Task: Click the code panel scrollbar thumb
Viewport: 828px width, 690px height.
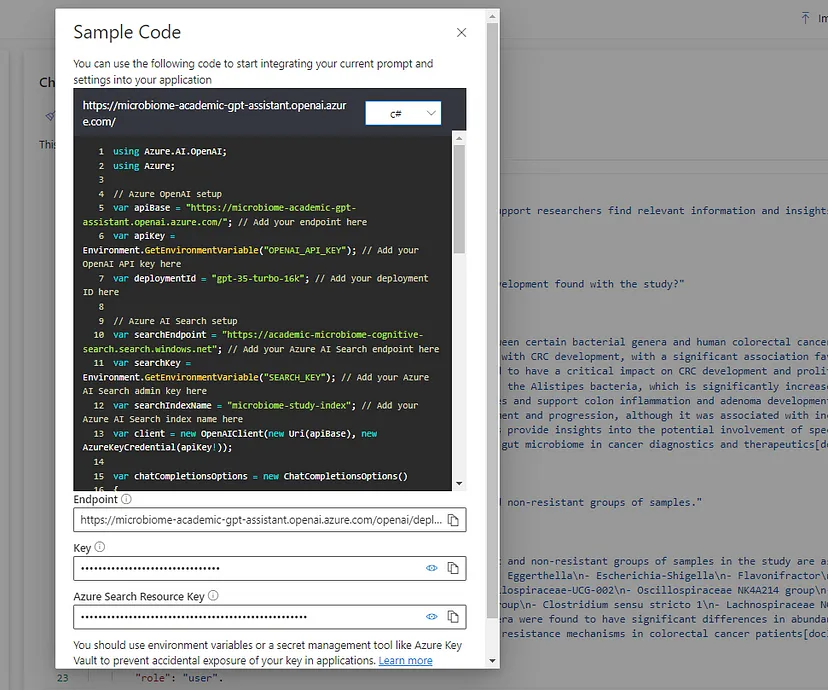Action: [459, 199]
